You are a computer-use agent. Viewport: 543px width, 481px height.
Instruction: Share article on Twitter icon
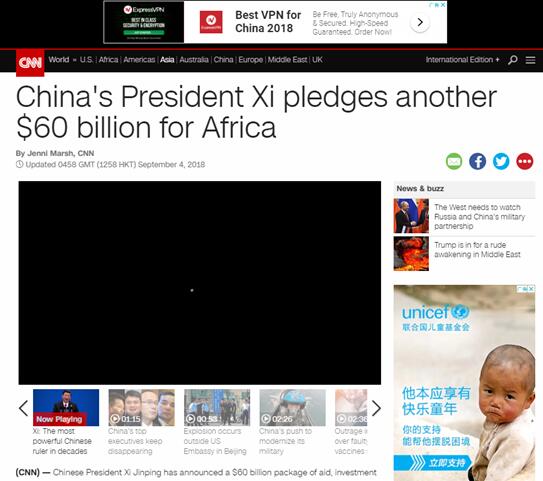pyautogui.click(x=501, y=161)
